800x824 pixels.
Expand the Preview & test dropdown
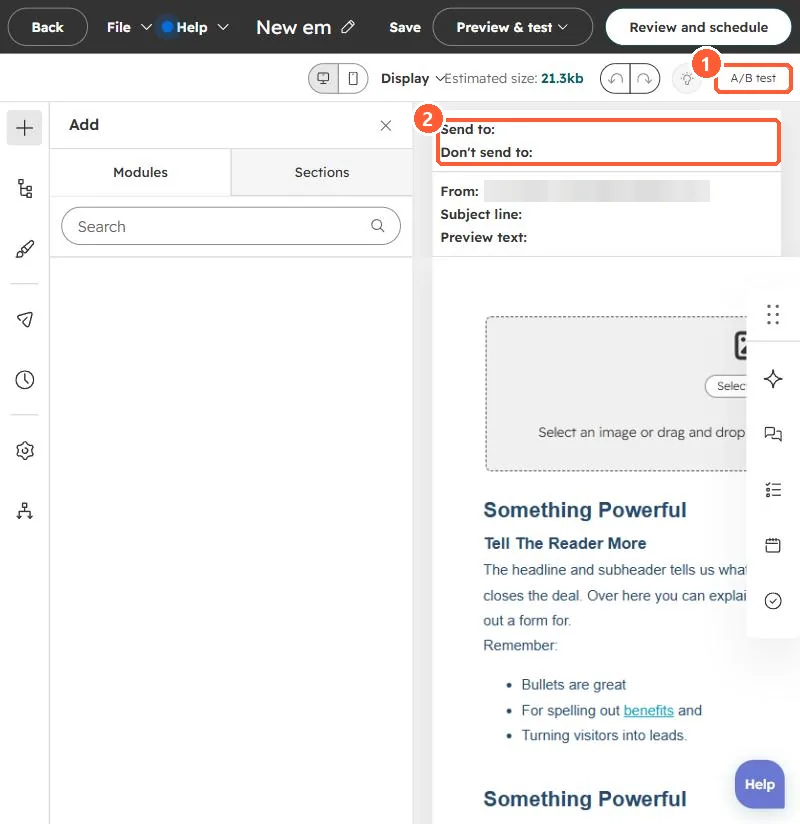[x=512, y=27]
